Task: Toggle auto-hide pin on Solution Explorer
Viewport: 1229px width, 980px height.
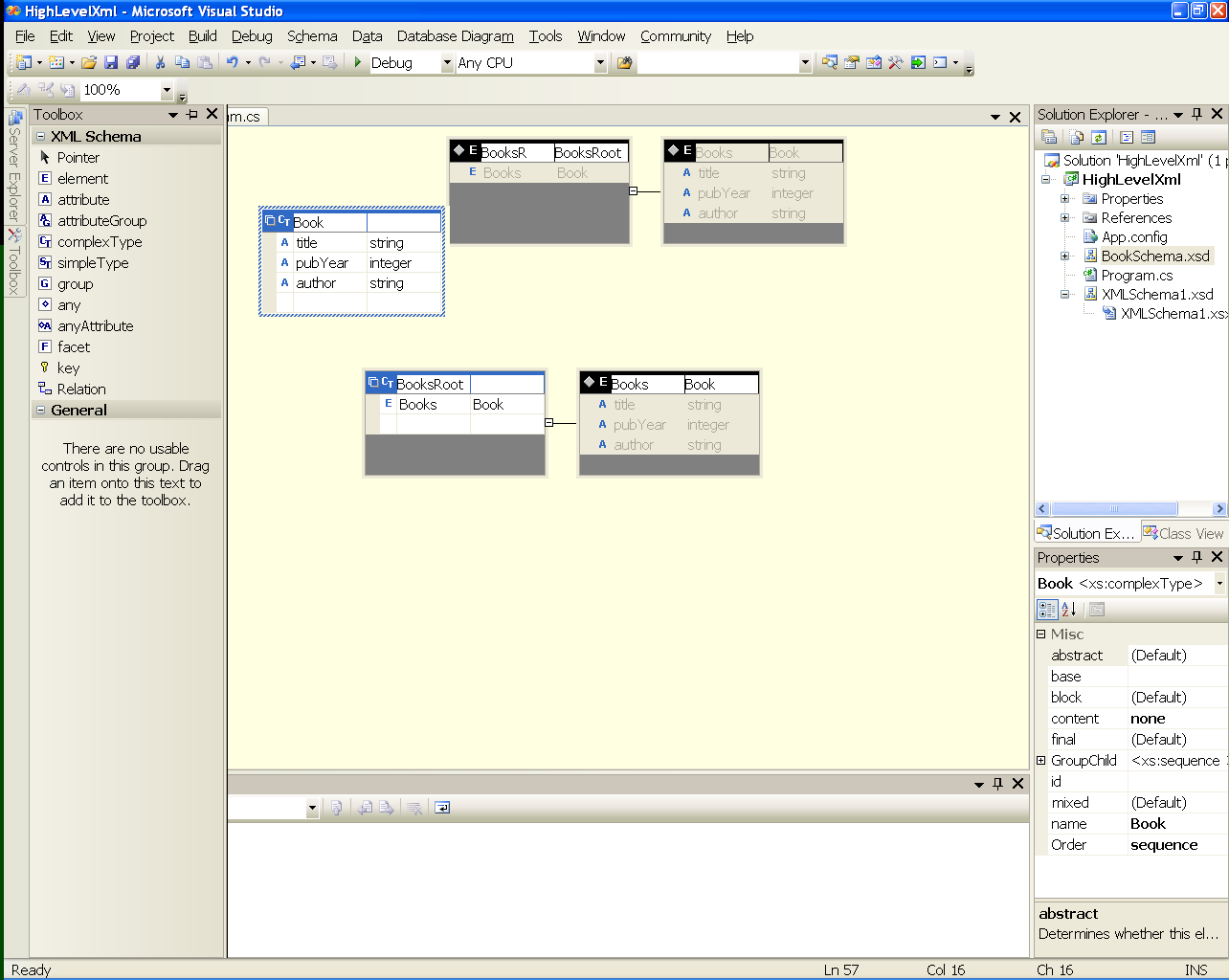Action: tap(1196, 114)
